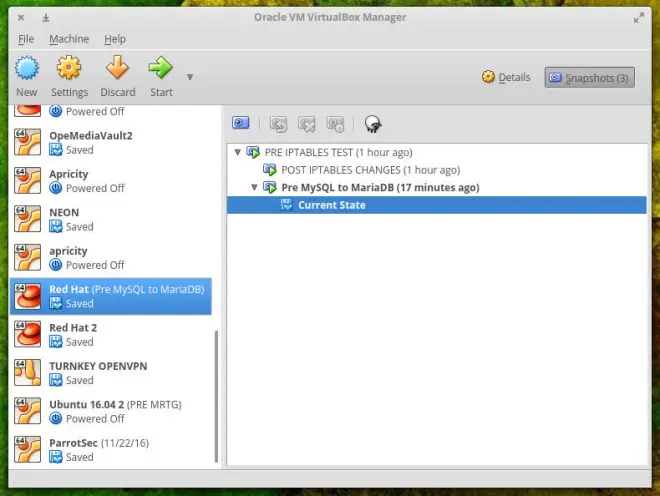The height and width of the screenshot is (496, 660).
Task: Click Take Snapshot camera icon
Action: [241, 123]
